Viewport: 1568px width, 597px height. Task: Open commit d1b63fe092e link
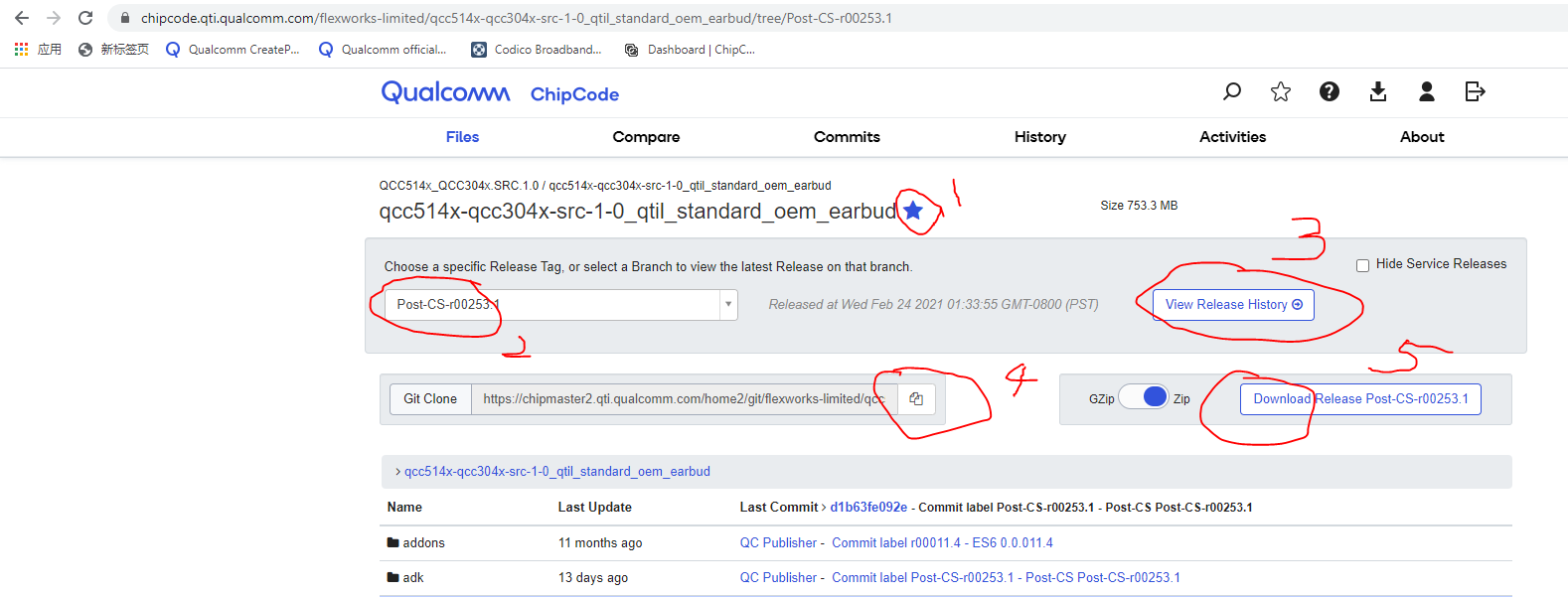(x=868, y=507)
